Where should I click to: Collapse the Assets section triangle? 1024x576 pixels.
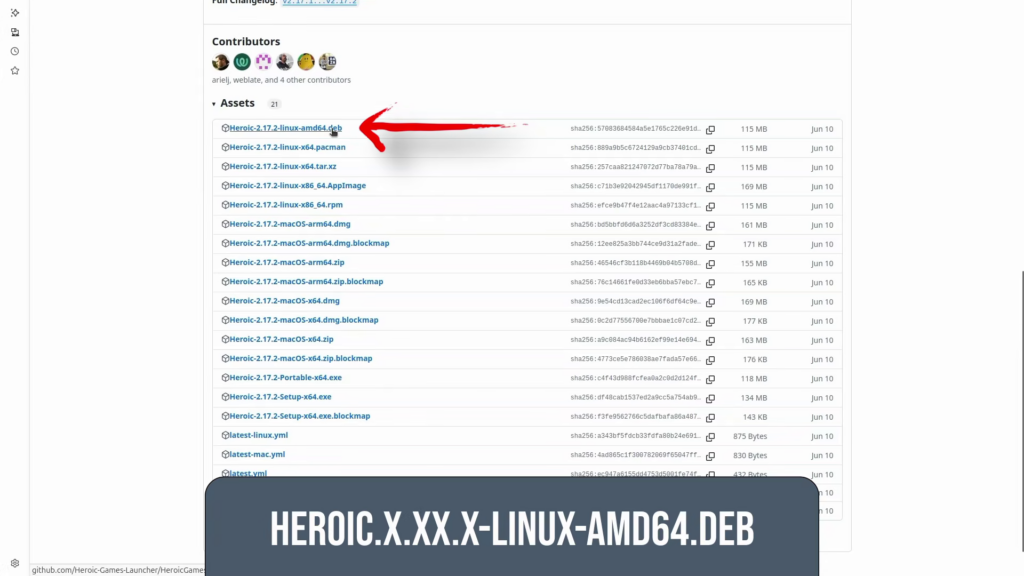[214, 104]
